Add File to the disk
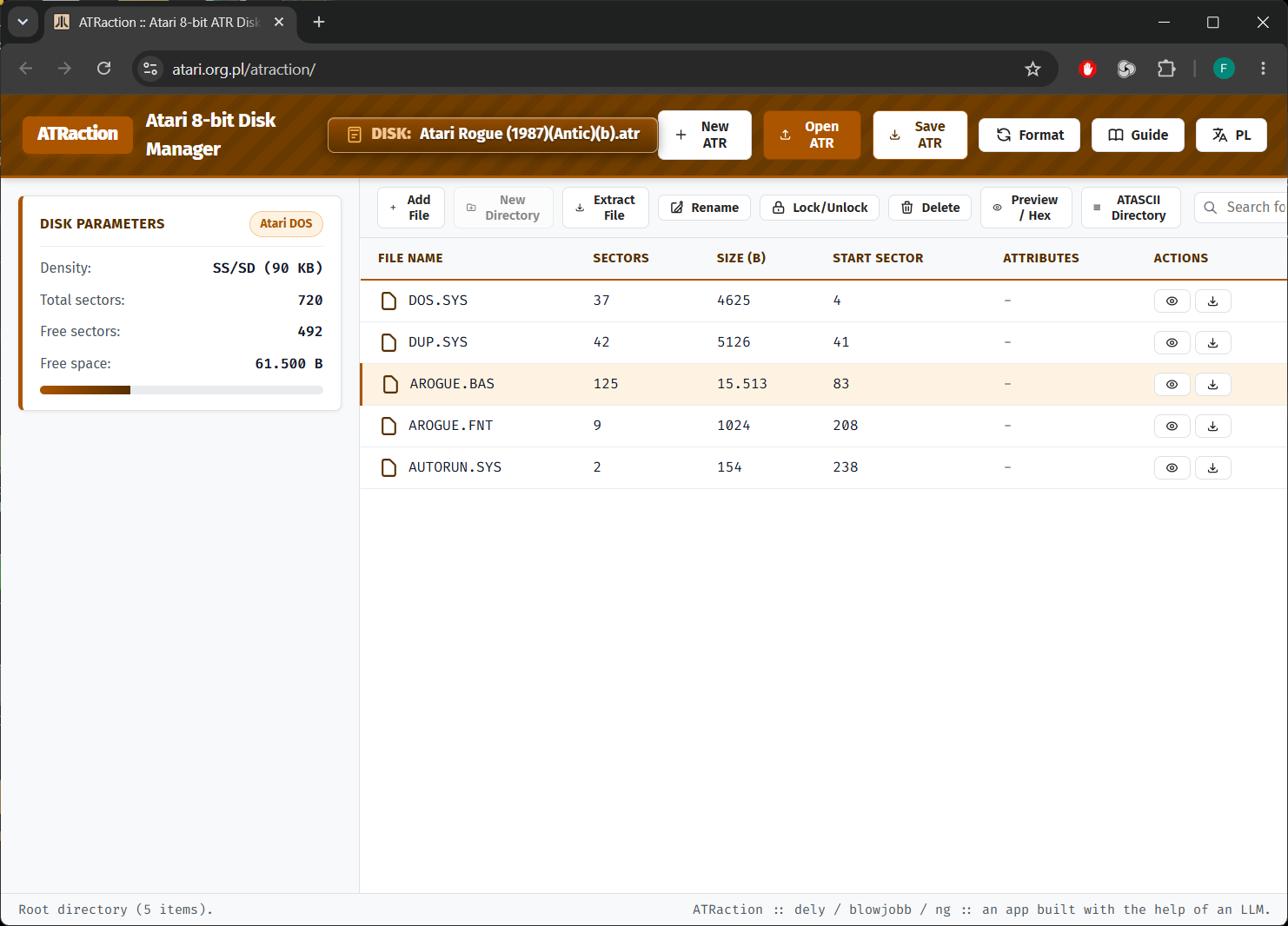The width and height of the screenshot is (1288, 926). [x=411, y=208]
